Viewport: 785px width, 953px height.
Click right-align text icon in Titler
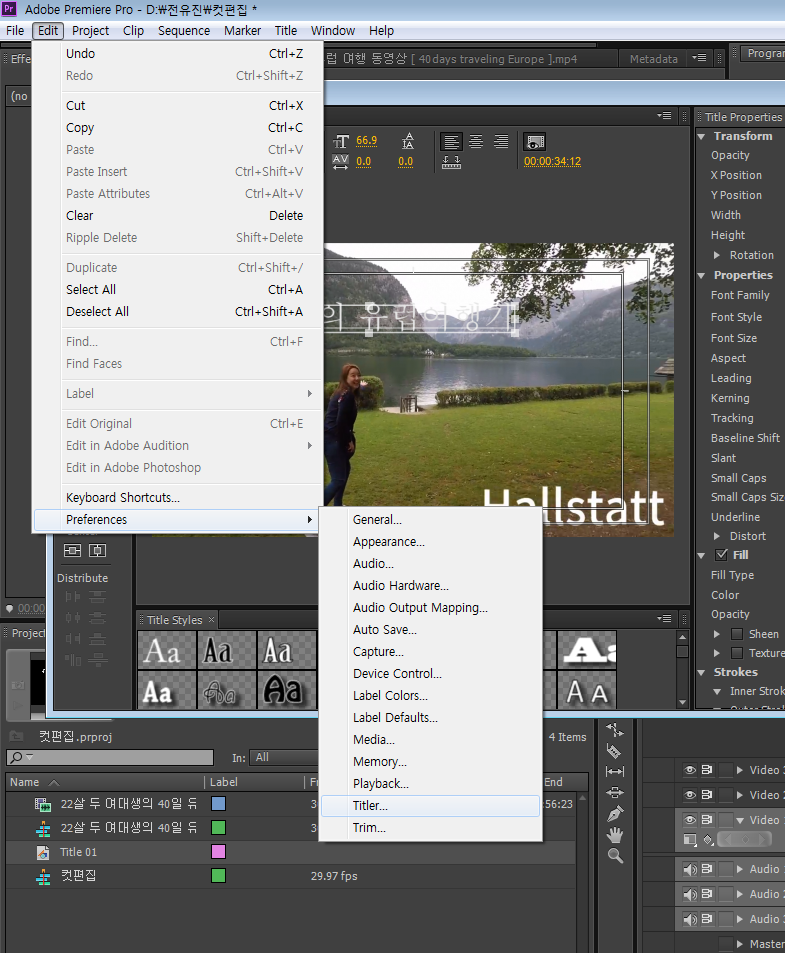tap(501, 142)
